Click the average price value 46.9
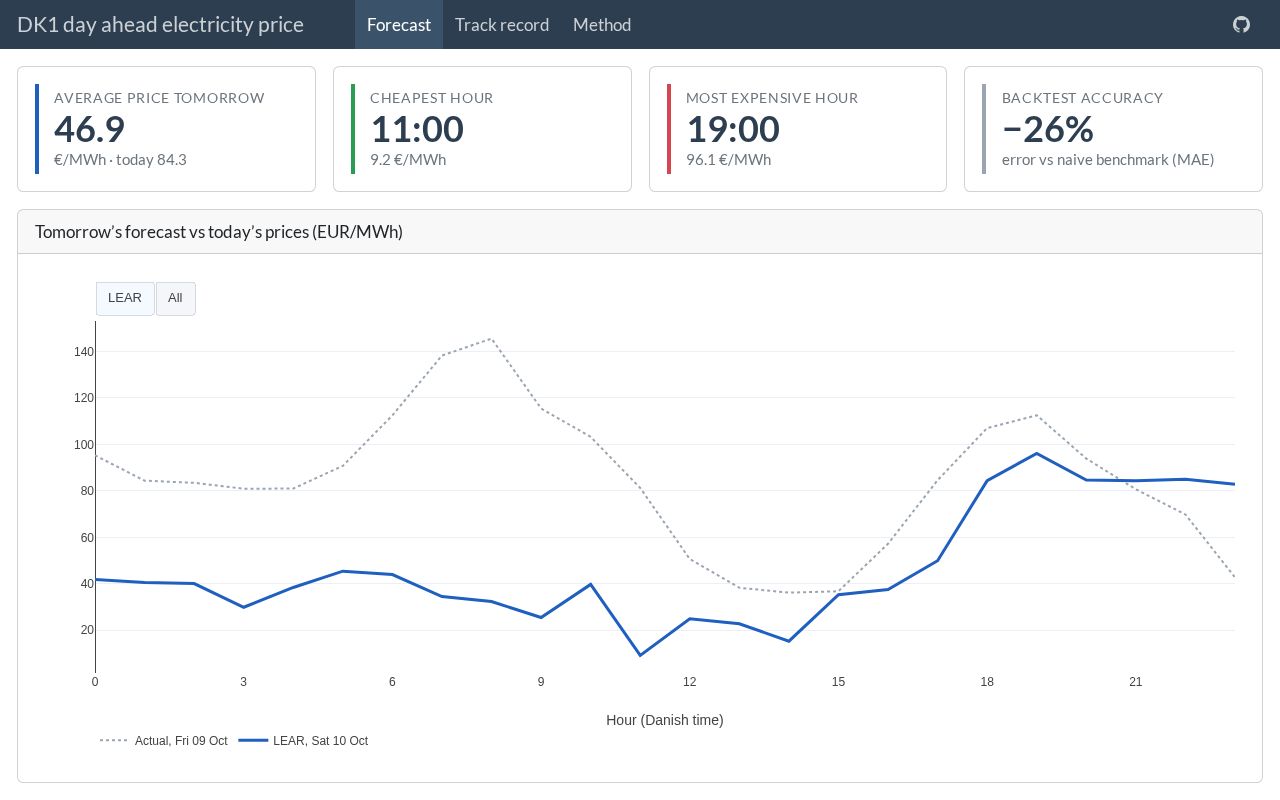The width and height of the screenshot is (1280, 800). pyautogui.click(x=89, y=129)
